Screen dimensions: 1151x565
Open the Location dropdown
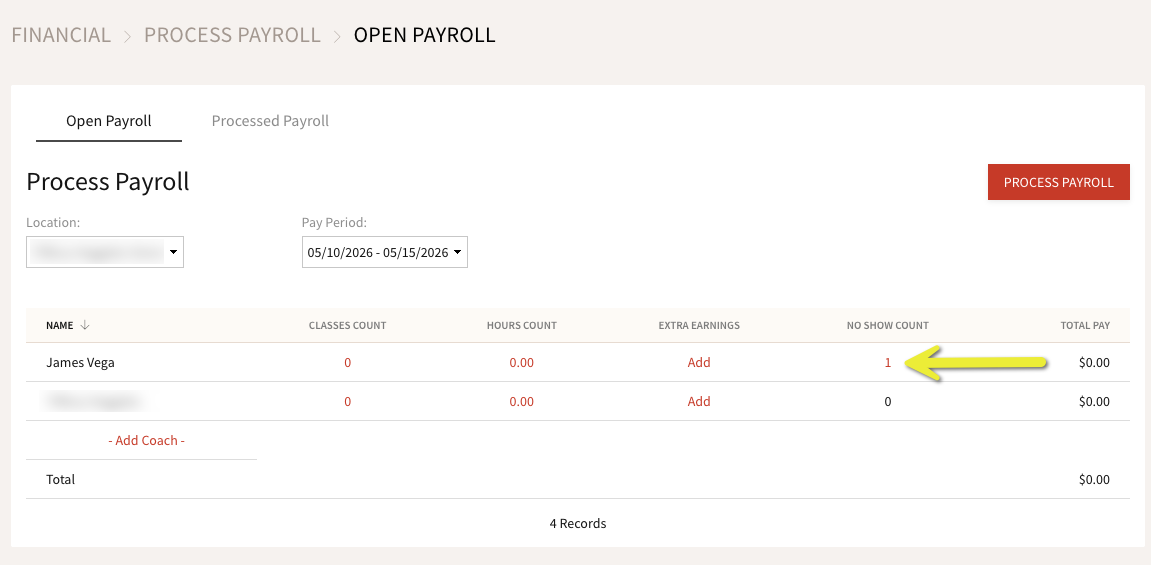click(105, 252)
